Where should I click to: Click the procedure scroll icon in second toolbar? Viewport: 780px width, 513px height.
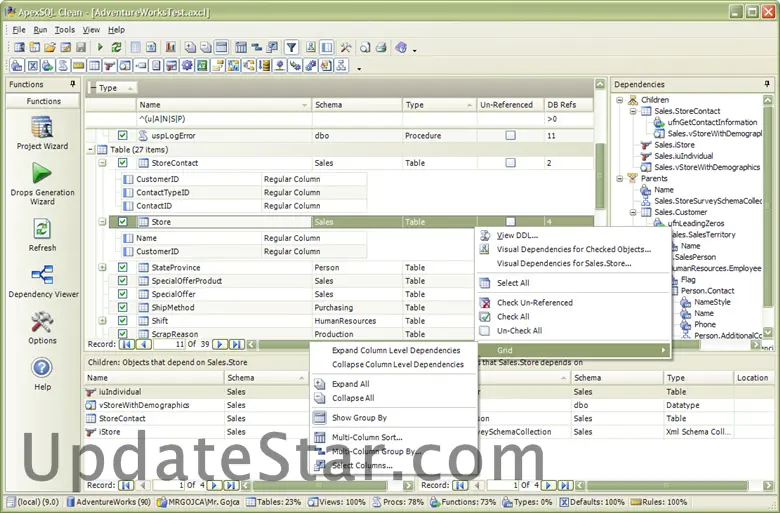63,66
